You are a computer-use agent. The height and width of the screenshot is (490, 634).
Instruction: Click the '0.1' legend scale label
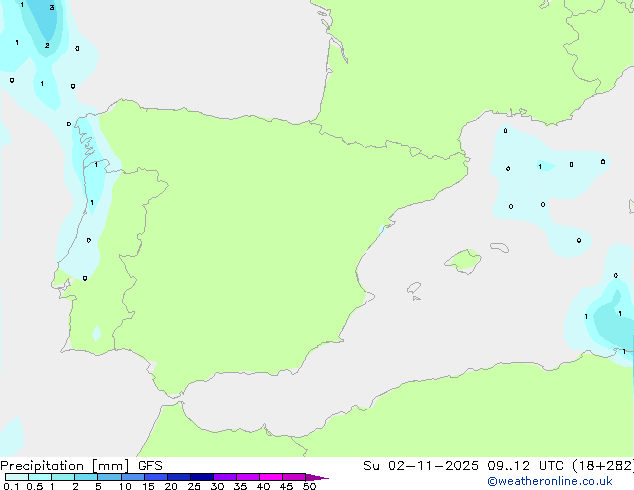(11, 486)
